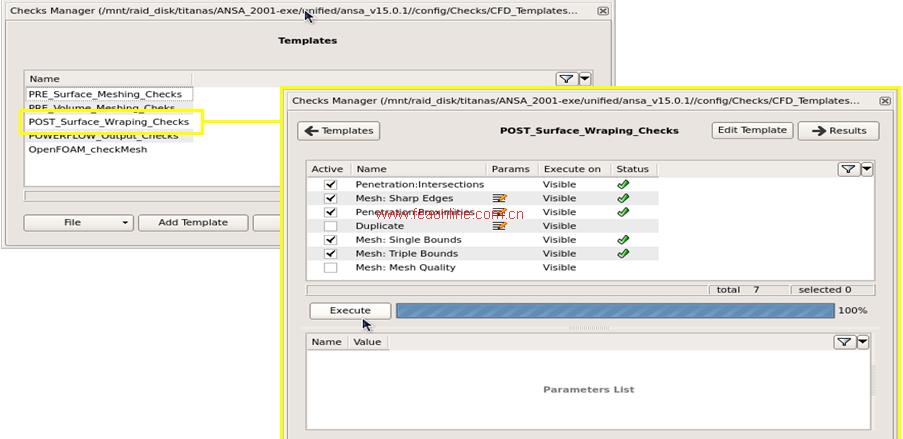Open the params icon for the Duplicate check
Screen dimensions: 903x439
500,226
